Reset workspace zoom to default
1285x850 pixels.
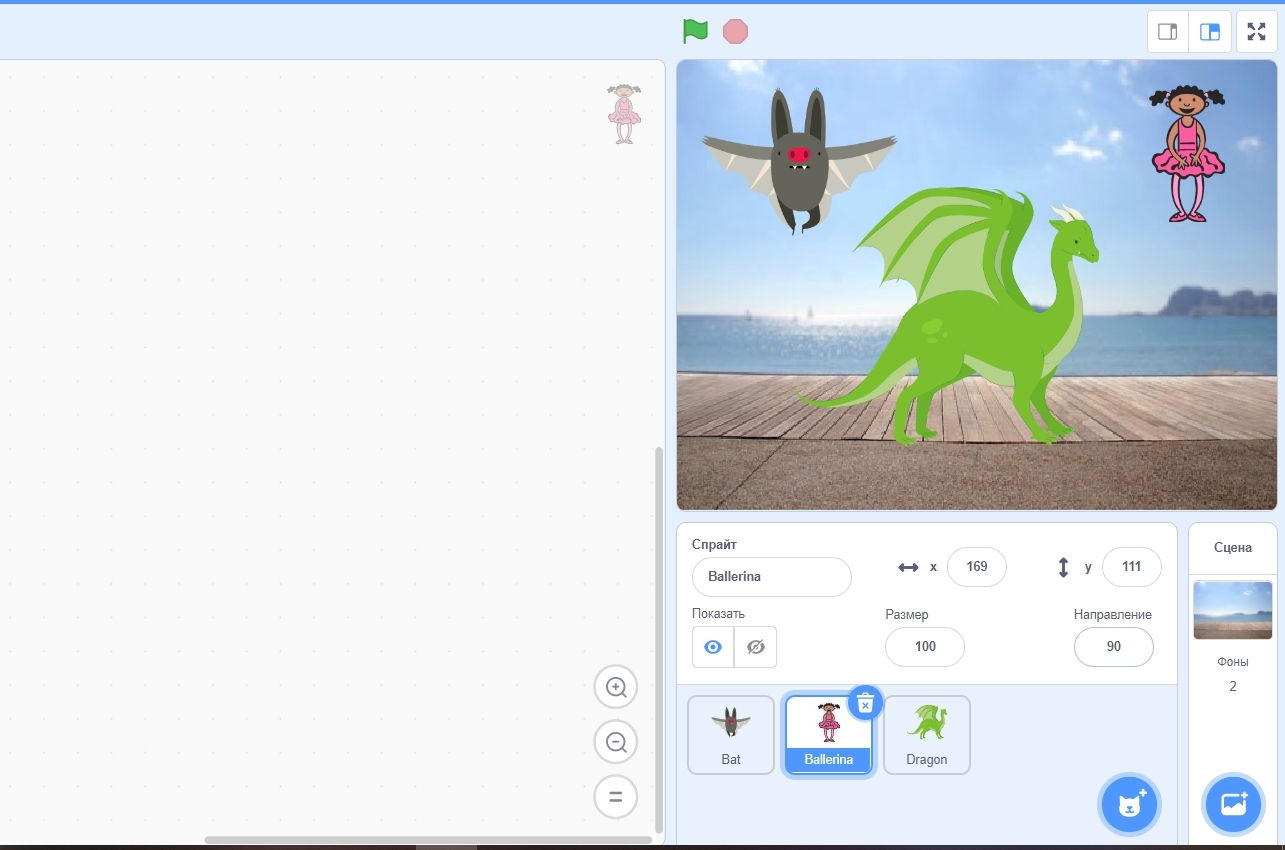coord(616,797)
